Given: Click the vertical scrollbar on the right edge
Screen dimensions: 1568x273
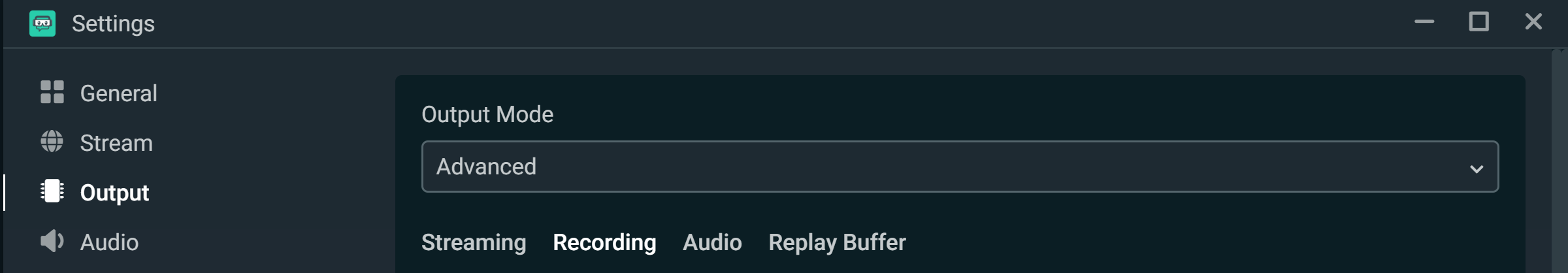Looking at the screenshot, I should pos(1559,163).
